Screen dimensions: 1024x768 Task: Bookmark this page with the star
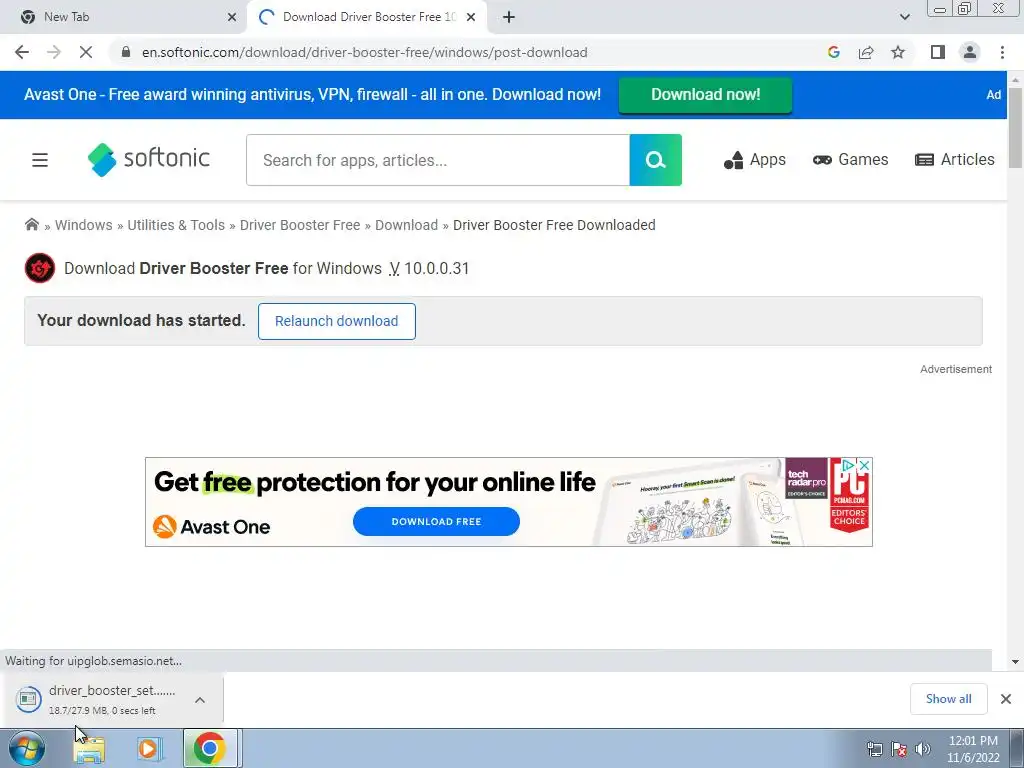coord(898,52)
